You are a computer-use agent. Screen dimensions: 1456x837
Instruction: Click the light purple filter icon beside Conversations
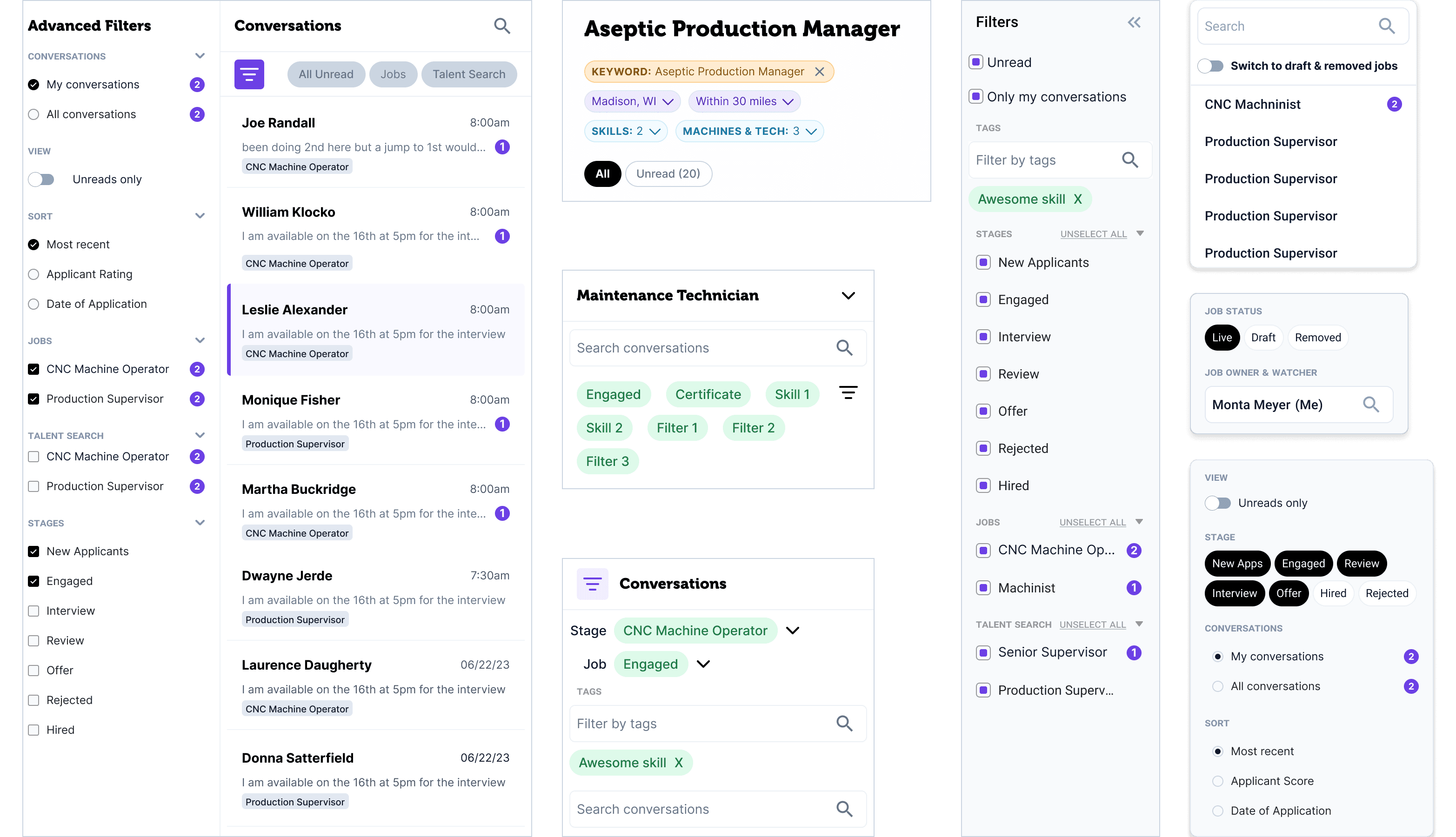[x=592, y=584]
